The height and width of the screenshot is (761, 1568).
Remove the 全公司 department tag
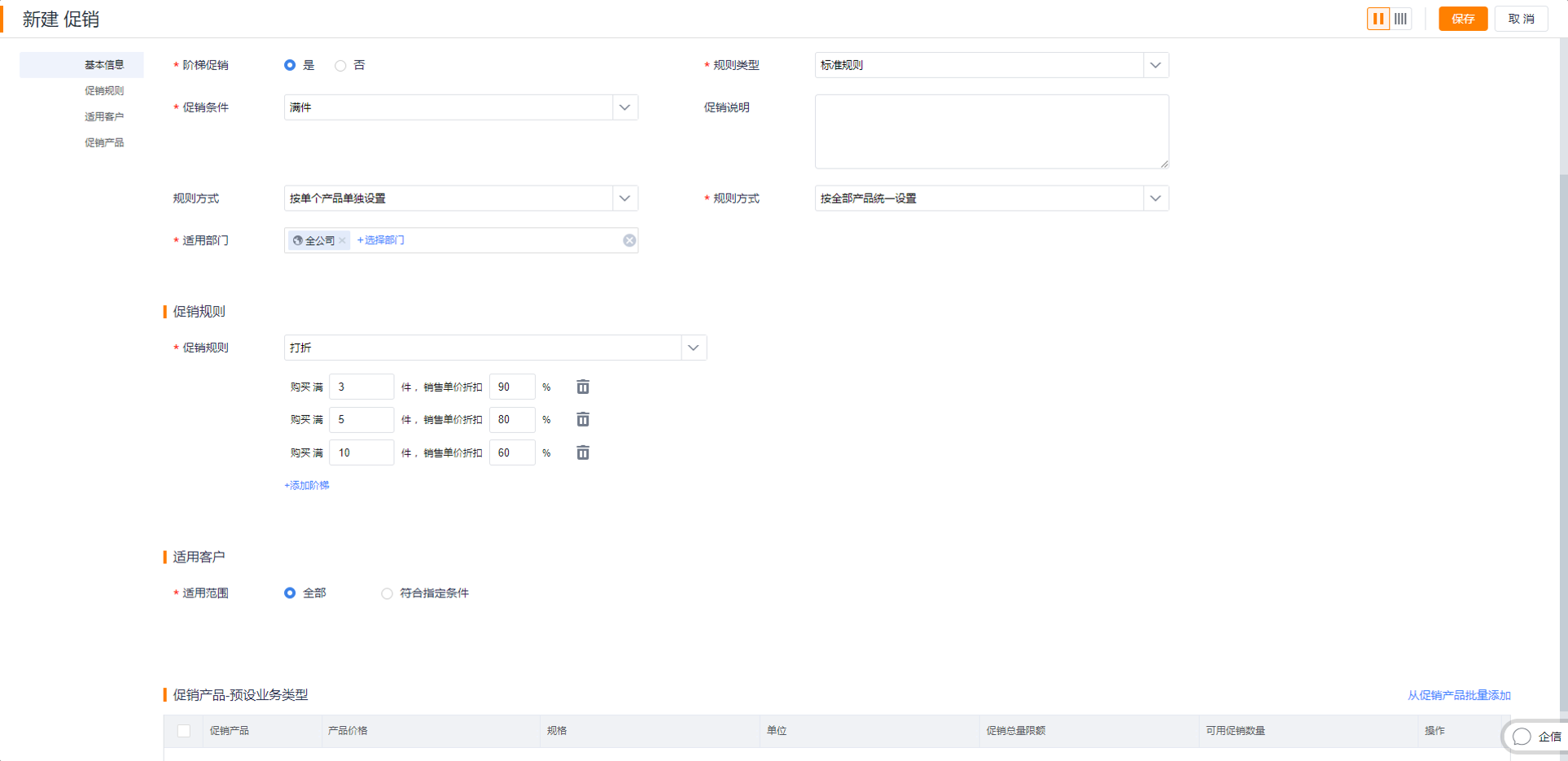click(343, 240)
